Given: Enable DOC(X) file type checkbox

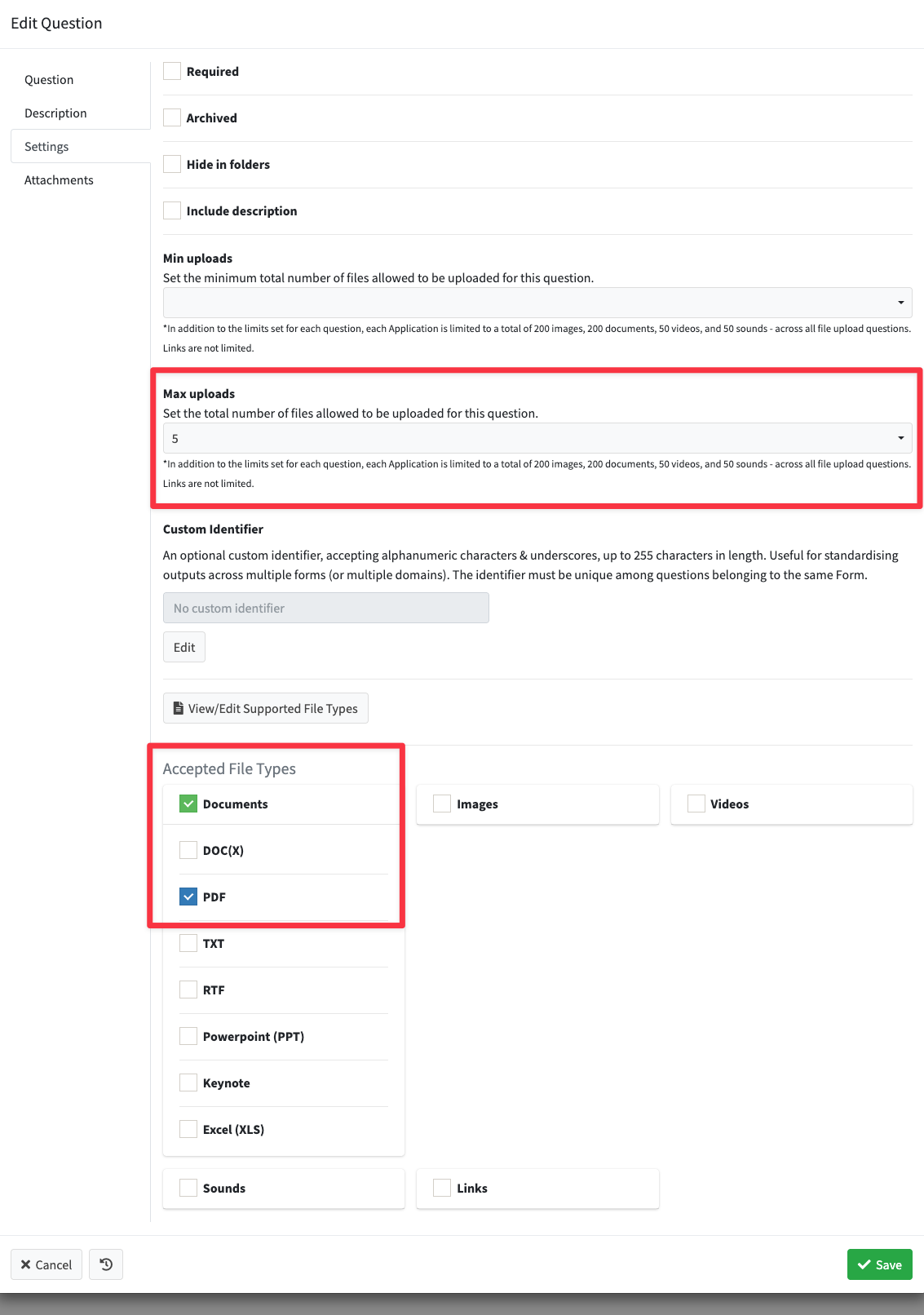Looking at the screenshot, I should (188, 850).
